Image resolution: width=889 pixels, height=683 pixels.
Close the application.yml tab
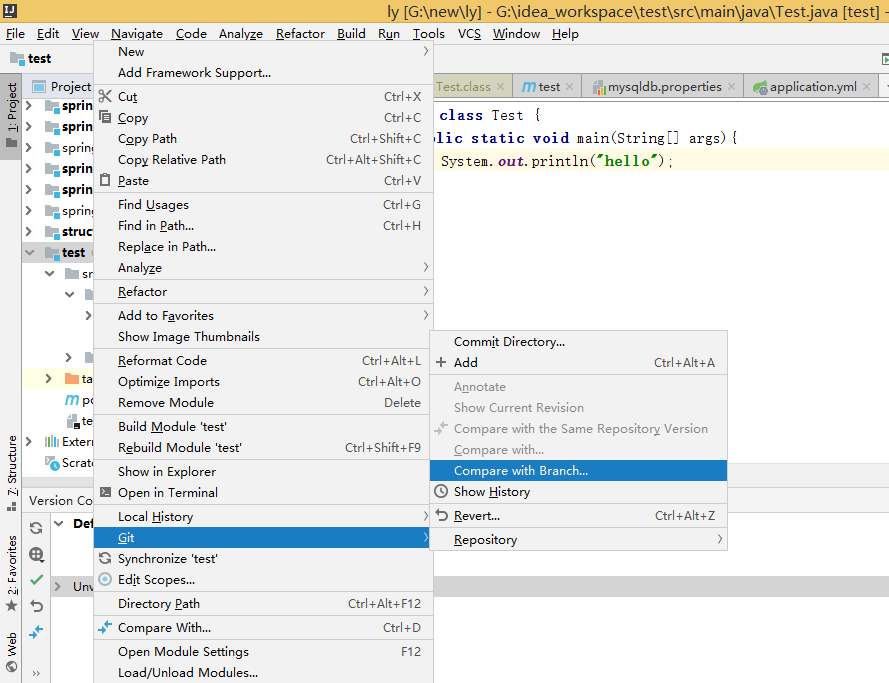(x=866, y=87)
